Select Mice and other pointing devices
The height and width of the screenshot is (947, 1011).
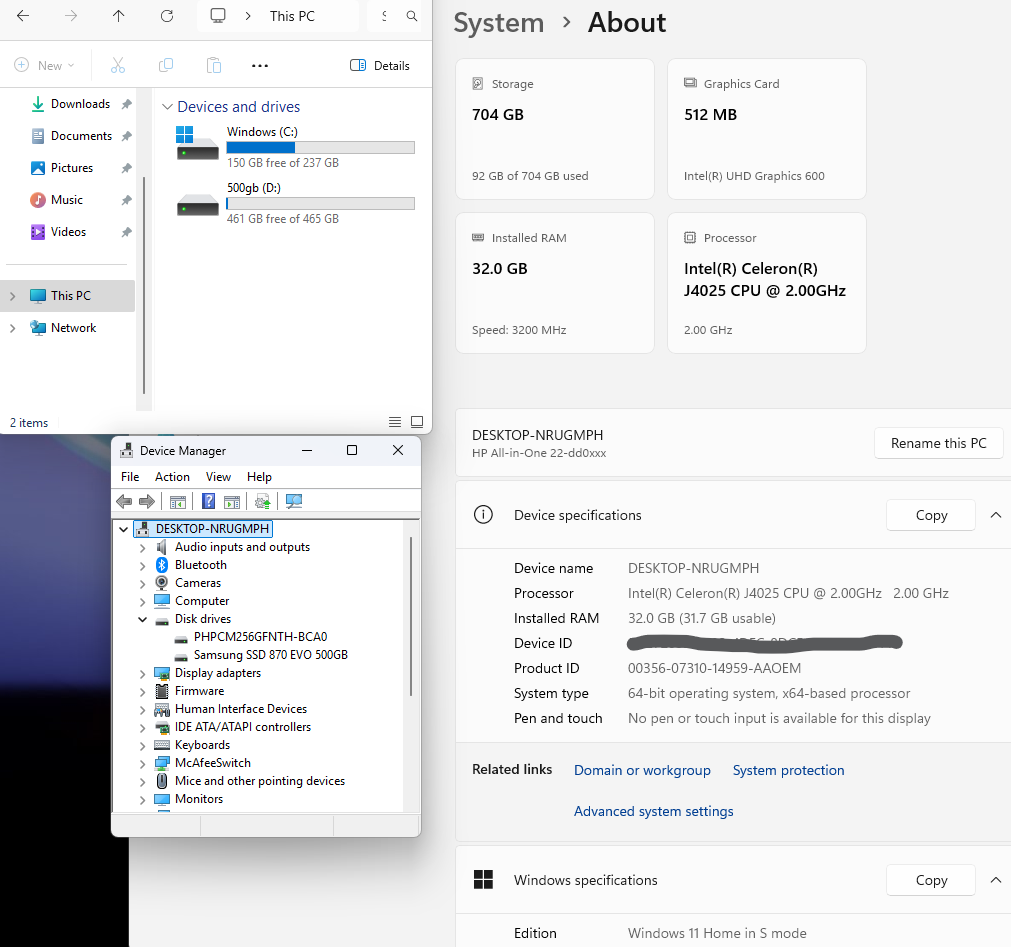click(x=259, y=781)
